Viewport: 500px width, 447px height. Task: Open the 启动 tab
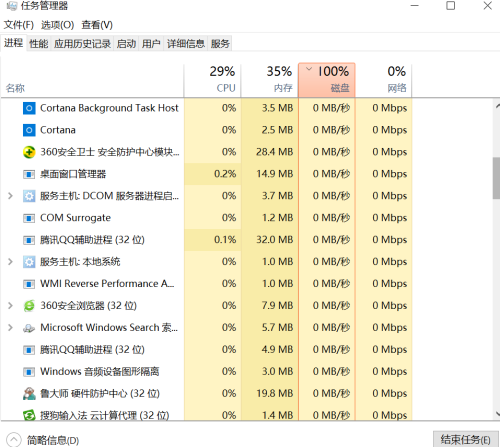126,43
